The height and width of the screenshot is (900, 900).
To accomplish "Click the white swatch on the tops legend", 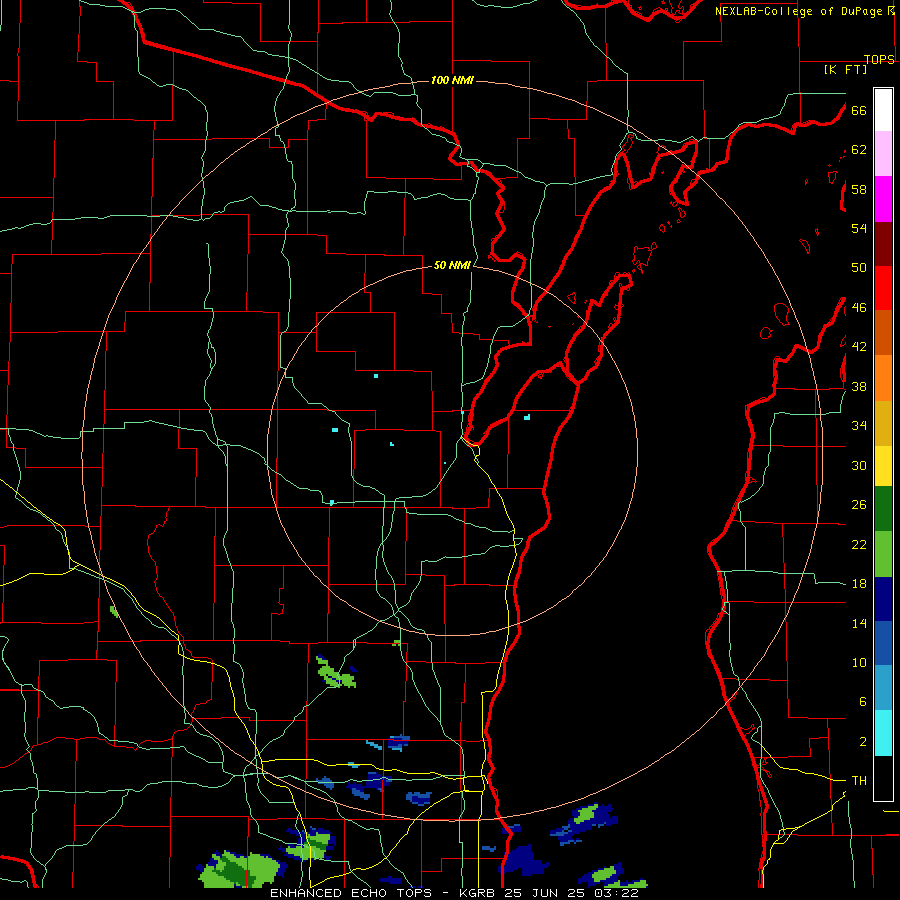I will [x=883, y=110].
